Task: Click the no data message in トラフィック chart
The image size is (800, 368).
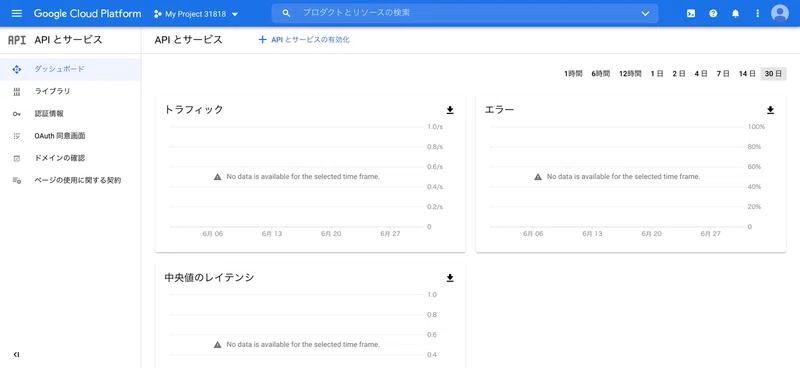Action: [x=296, y=177]
